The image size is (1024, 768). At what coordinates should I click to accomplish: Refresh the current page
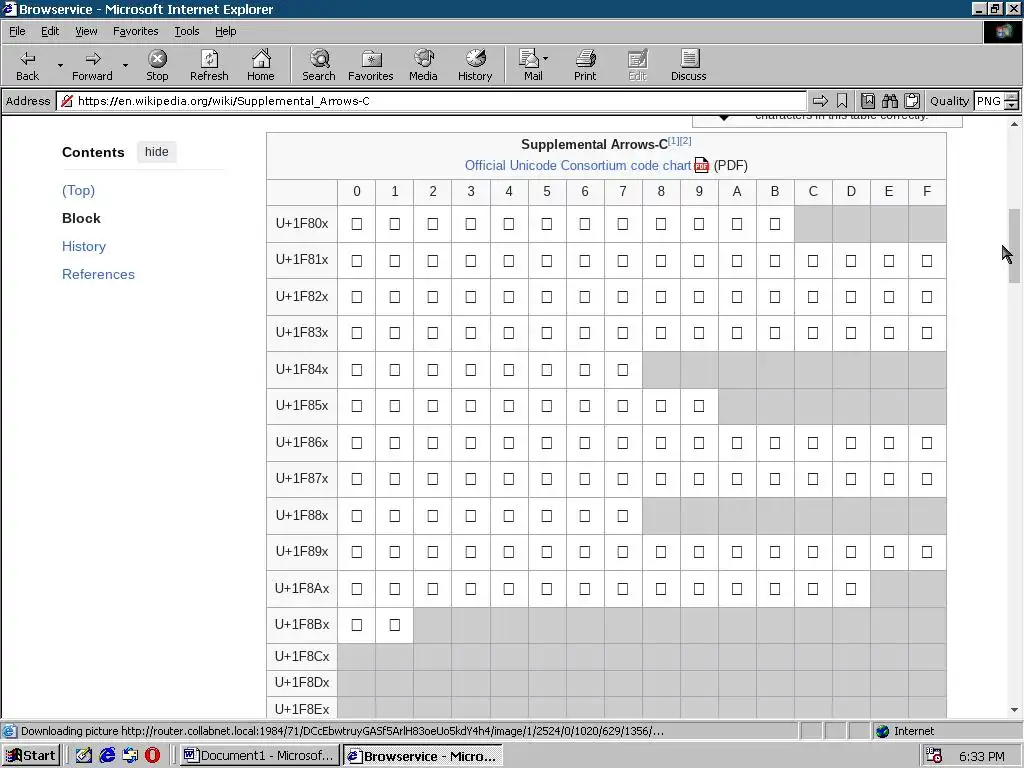click(209, 65)
